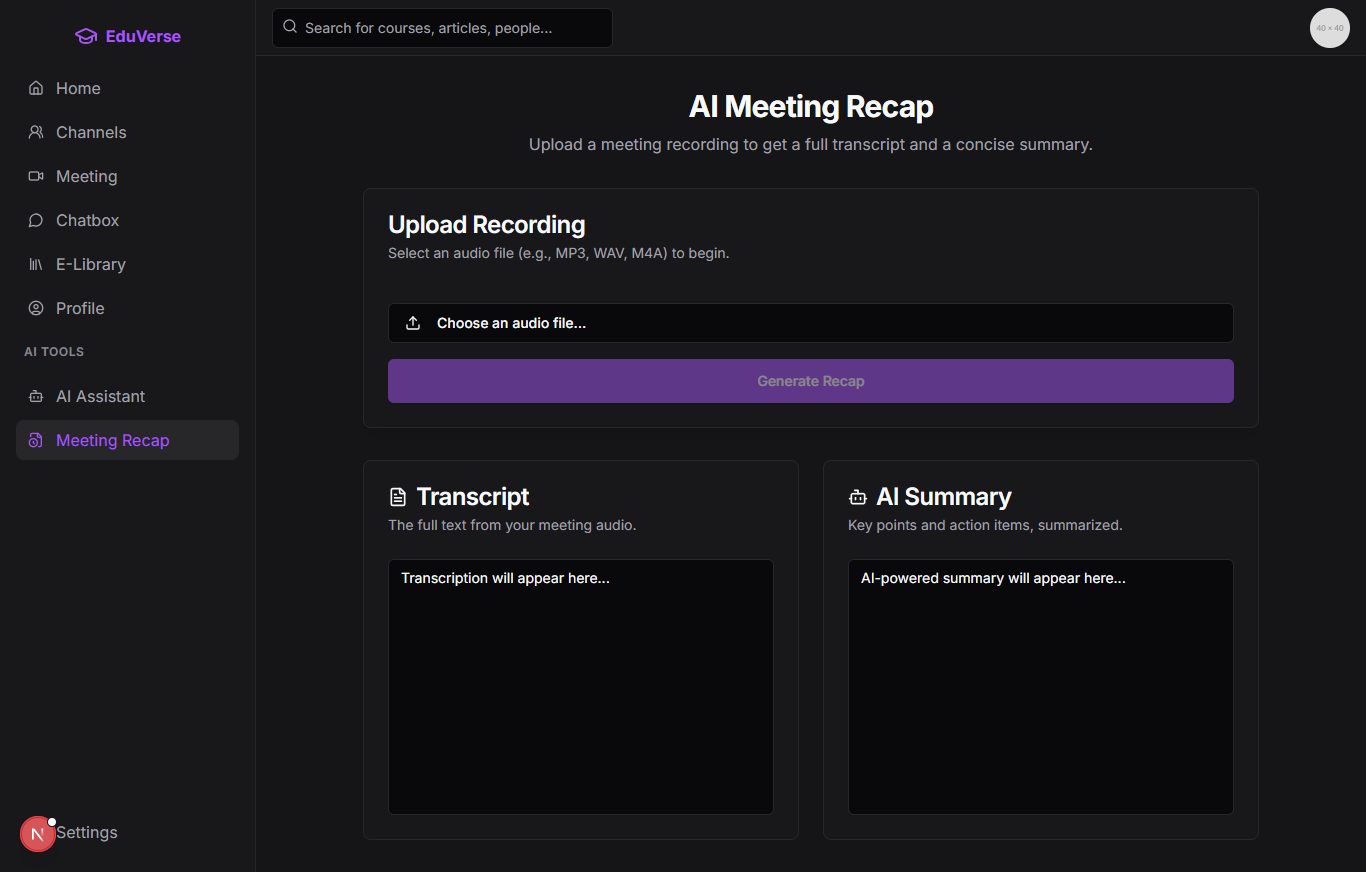Click the EduVerse graduation cap logo icon

86,36
